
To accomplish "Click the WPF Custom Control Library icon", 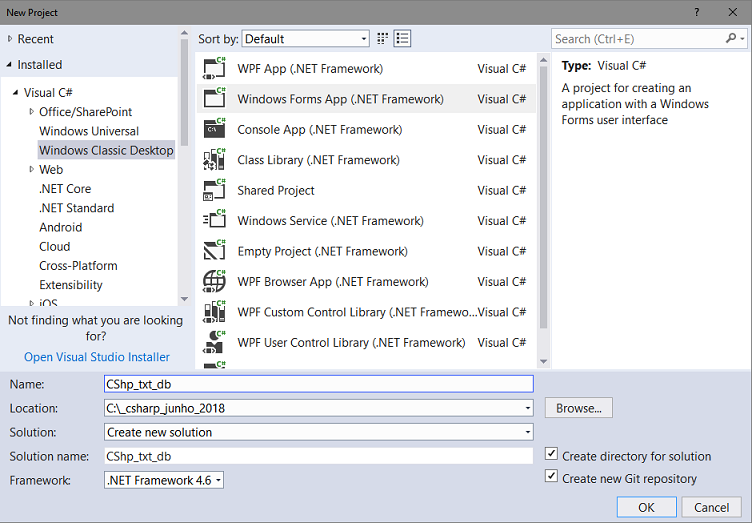I will 214,312.
